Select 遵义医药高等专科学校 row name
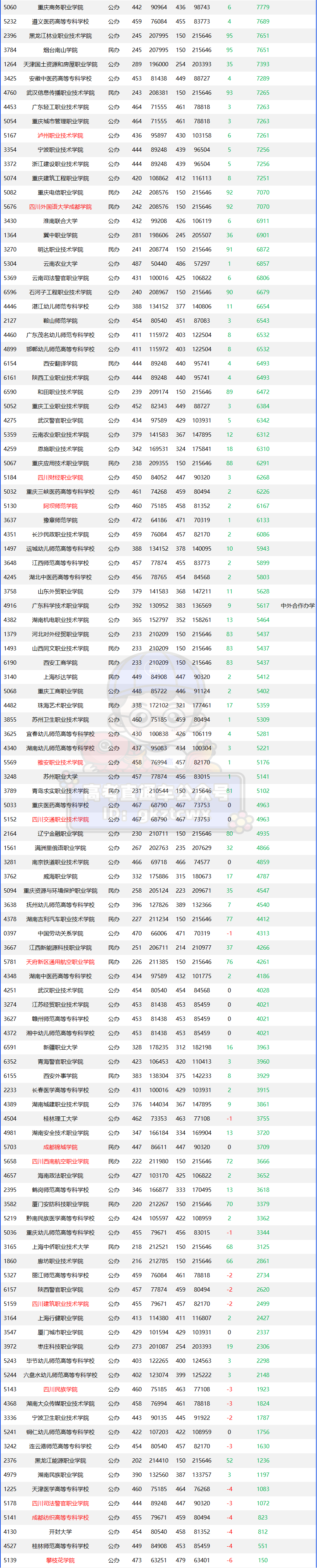 pyautogui.click(x=60, y=21)
